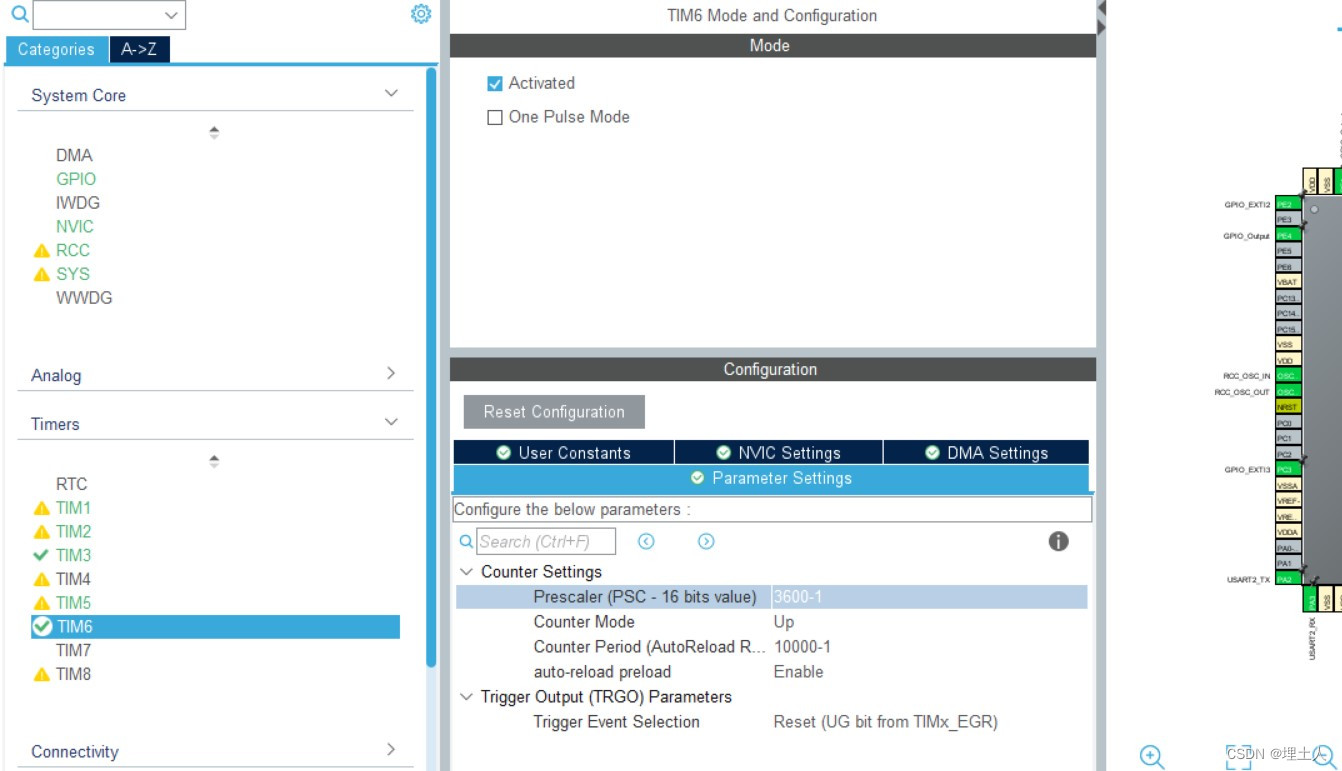Click the PC13 pin on the chip

pos(1287,298)
